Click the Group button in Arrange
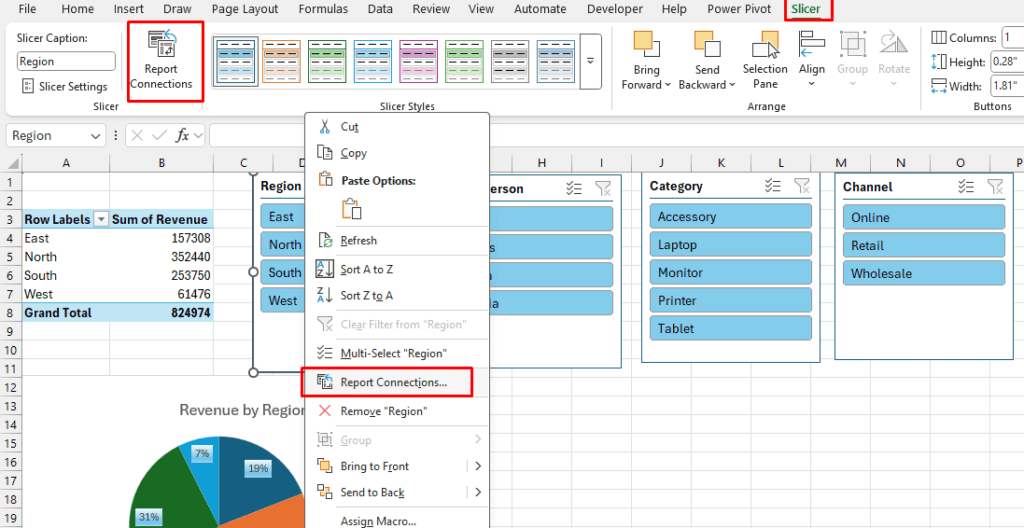Screen dimensions: 1024x528 pyautogui.click(x=852, y=60)
